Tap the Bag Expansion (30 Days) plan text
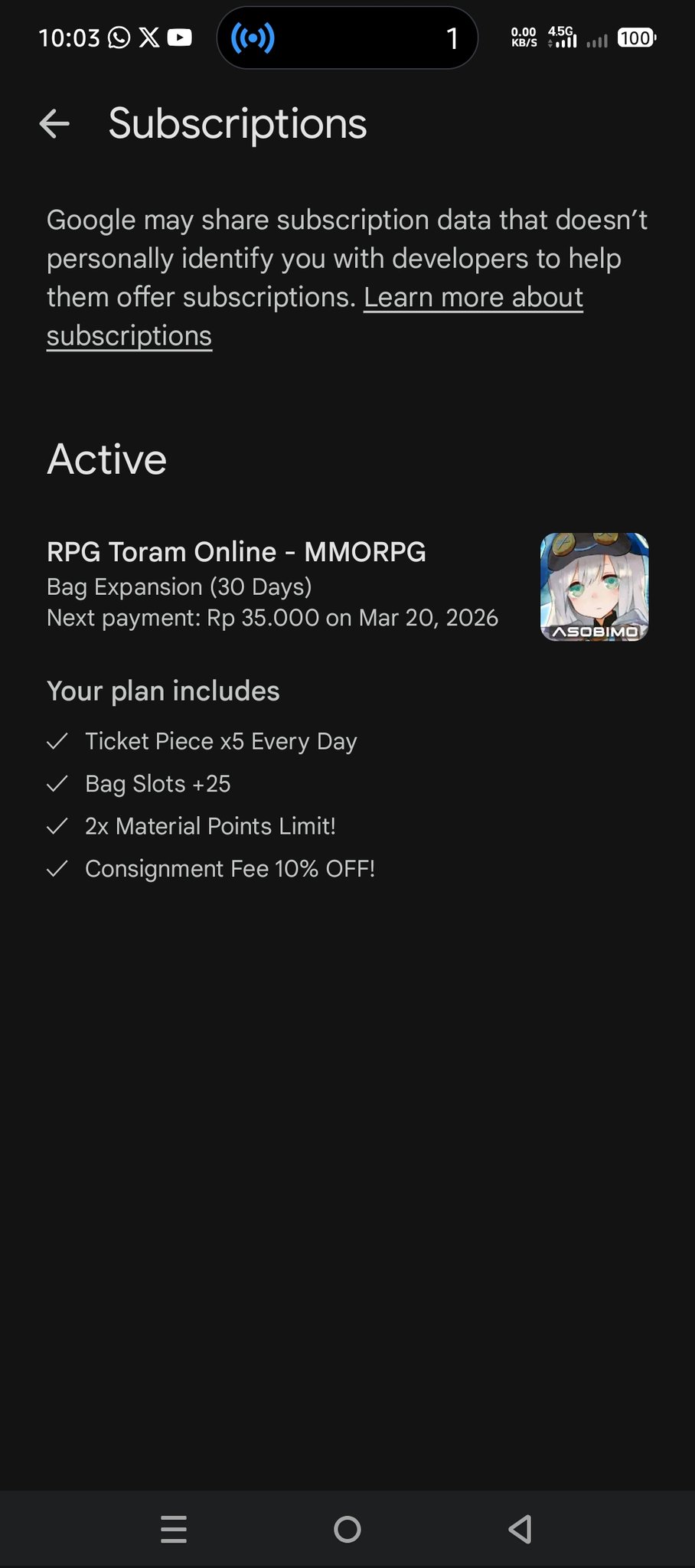The width and height of the screenshot is (695, 1568). (179, 587)
